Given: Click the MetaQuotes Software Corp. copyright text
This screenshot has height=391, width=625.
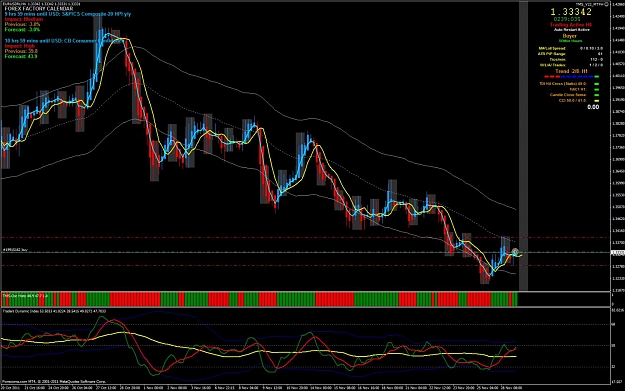Looking at the screenshot, I should (54, 381).
